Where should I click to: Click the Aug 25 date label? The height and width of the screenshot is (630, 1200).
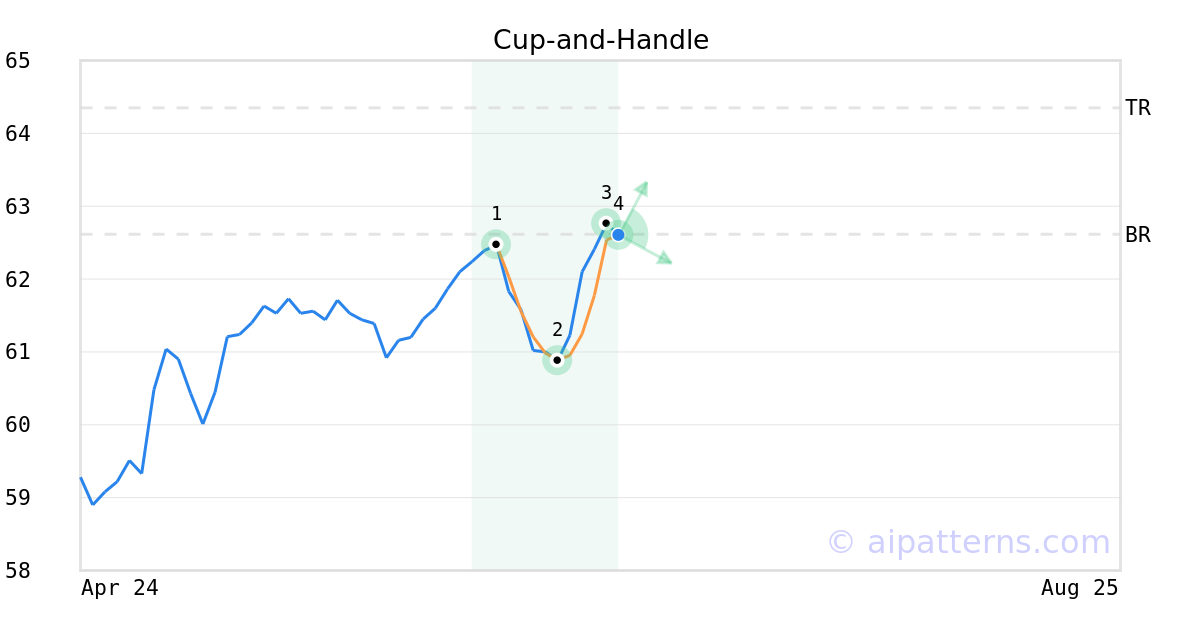point(1080,588)
